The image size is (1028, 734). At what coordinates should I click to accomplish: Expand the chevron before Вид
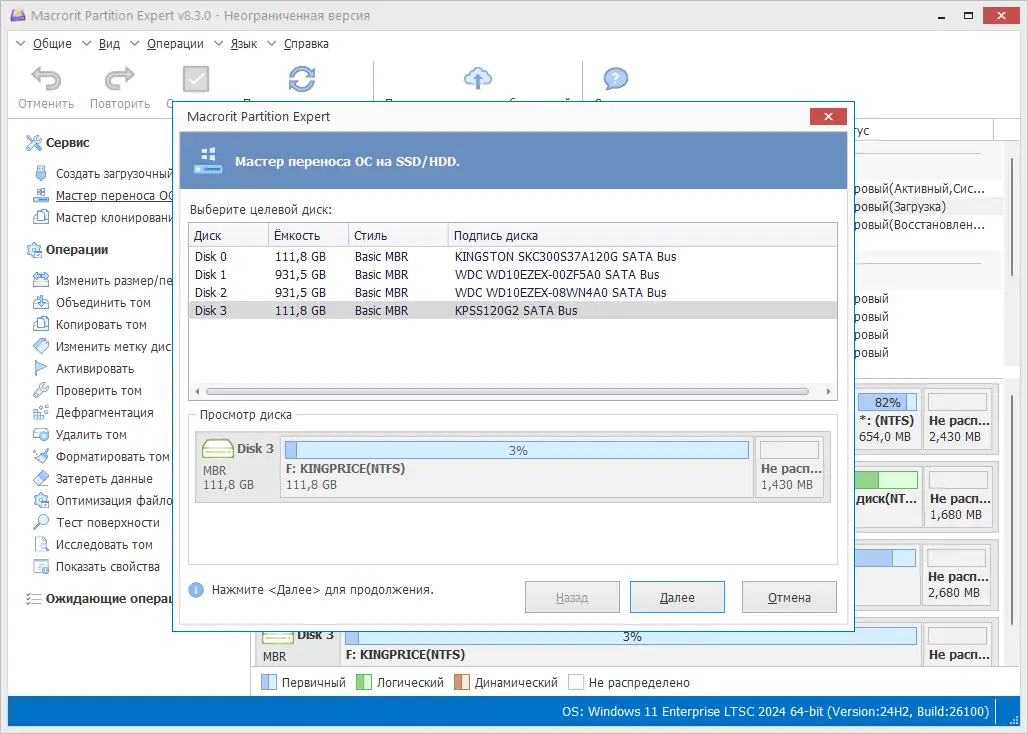[x=86, y=44]
